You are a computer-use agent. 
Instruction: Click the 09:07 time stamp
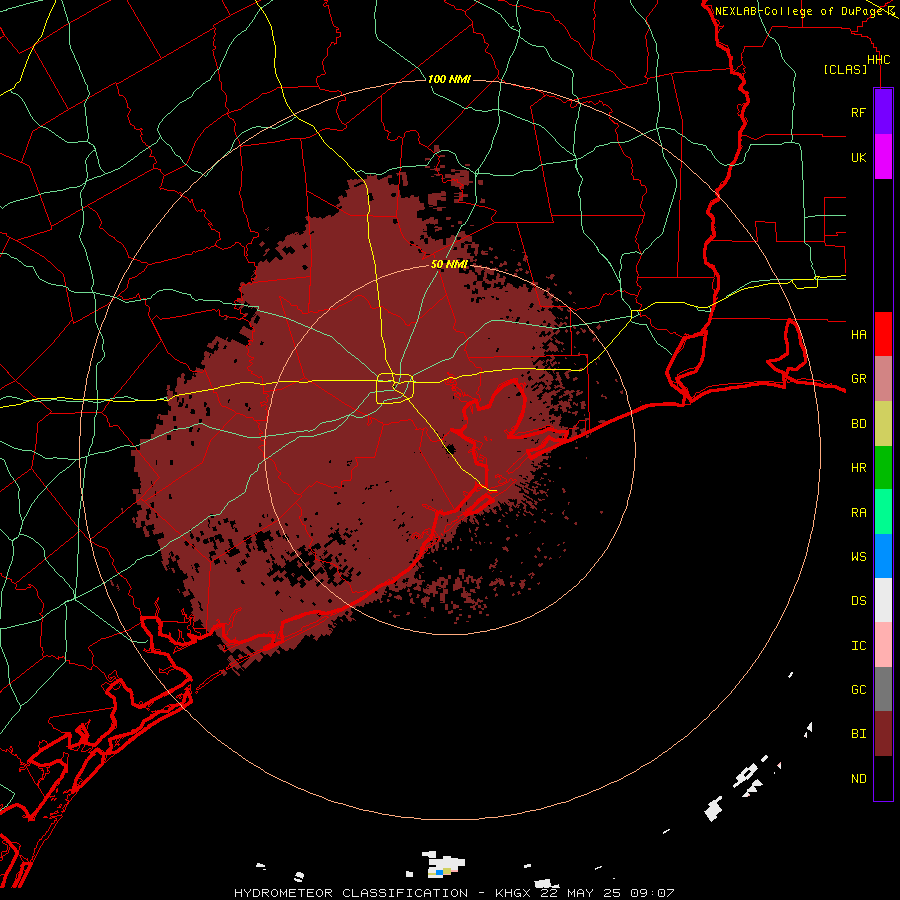[x=652, y=893]
